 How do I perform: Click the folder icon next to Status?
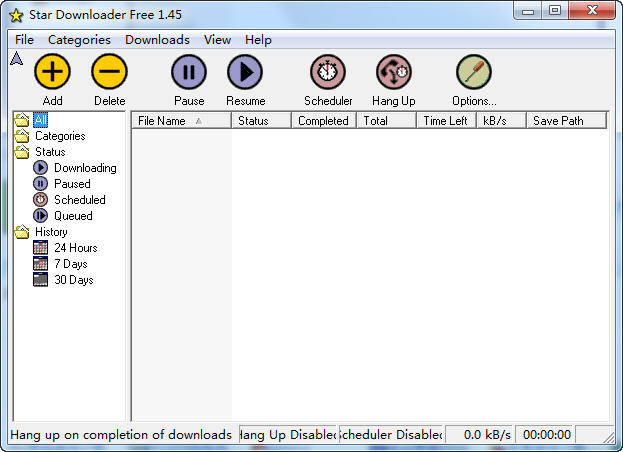(22, 152)
